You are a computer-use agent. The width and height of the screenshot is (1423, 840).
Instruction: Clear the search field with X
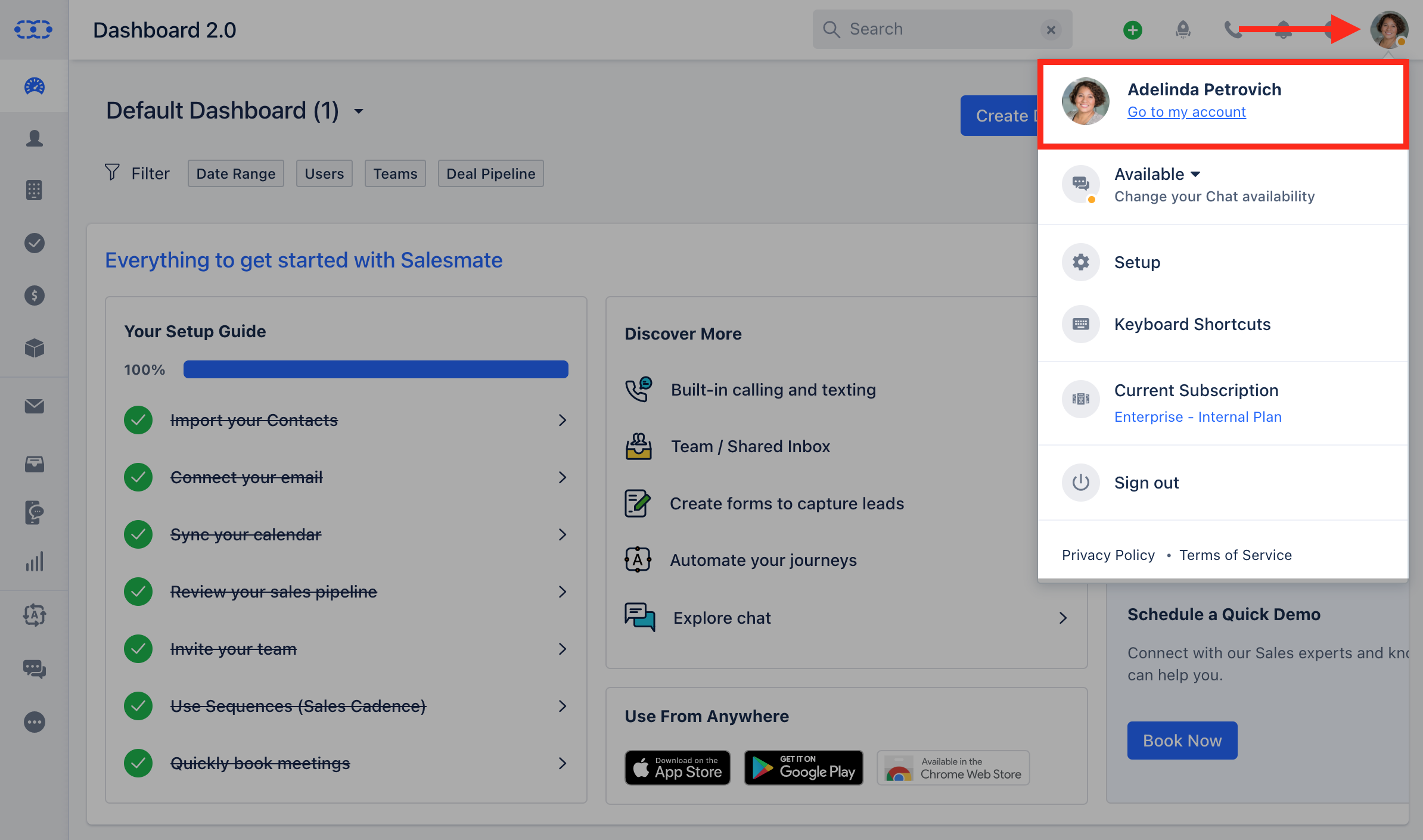[1051, 30]
